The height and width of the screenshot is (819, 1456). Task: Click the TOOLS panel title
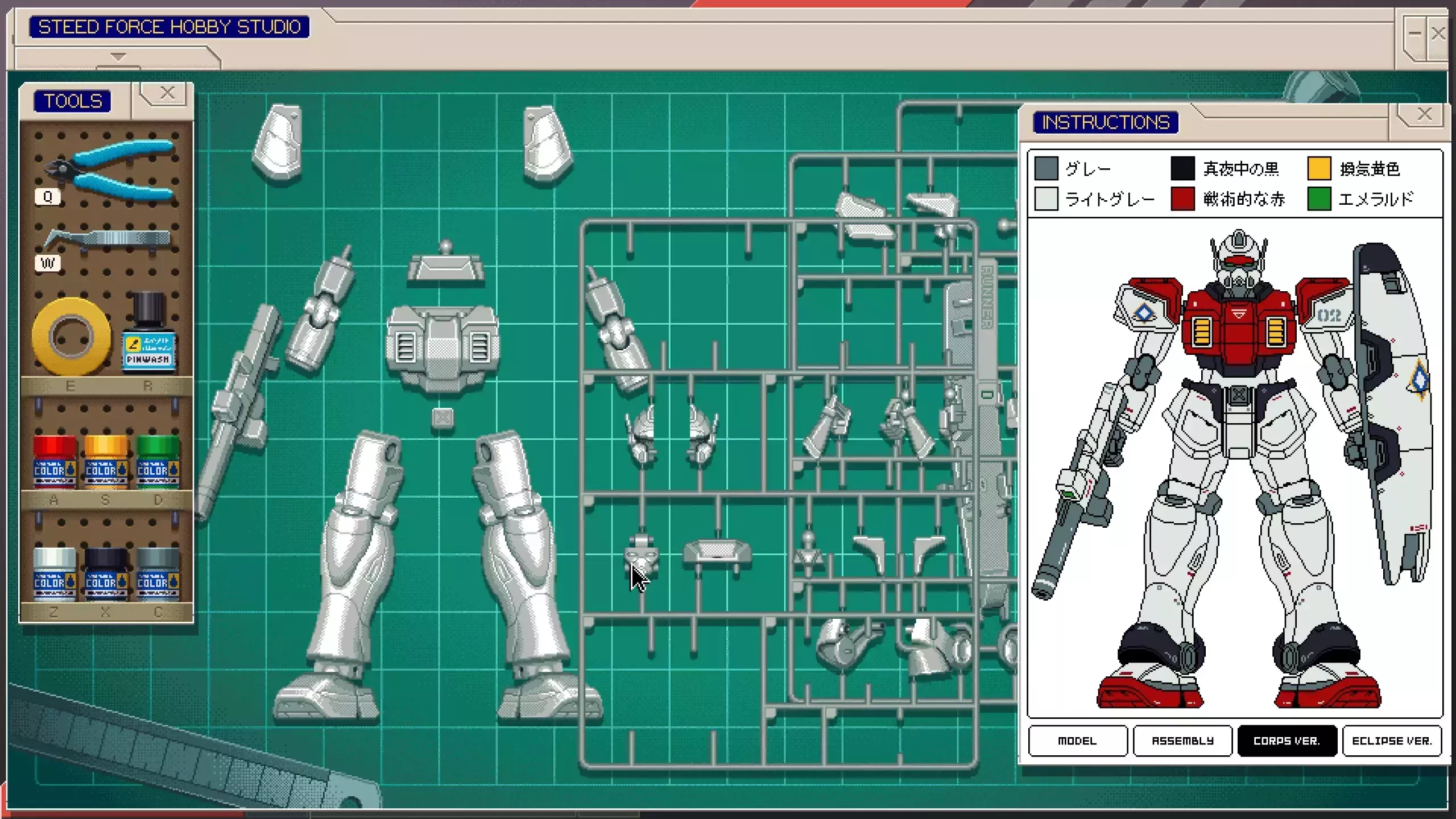73,101
